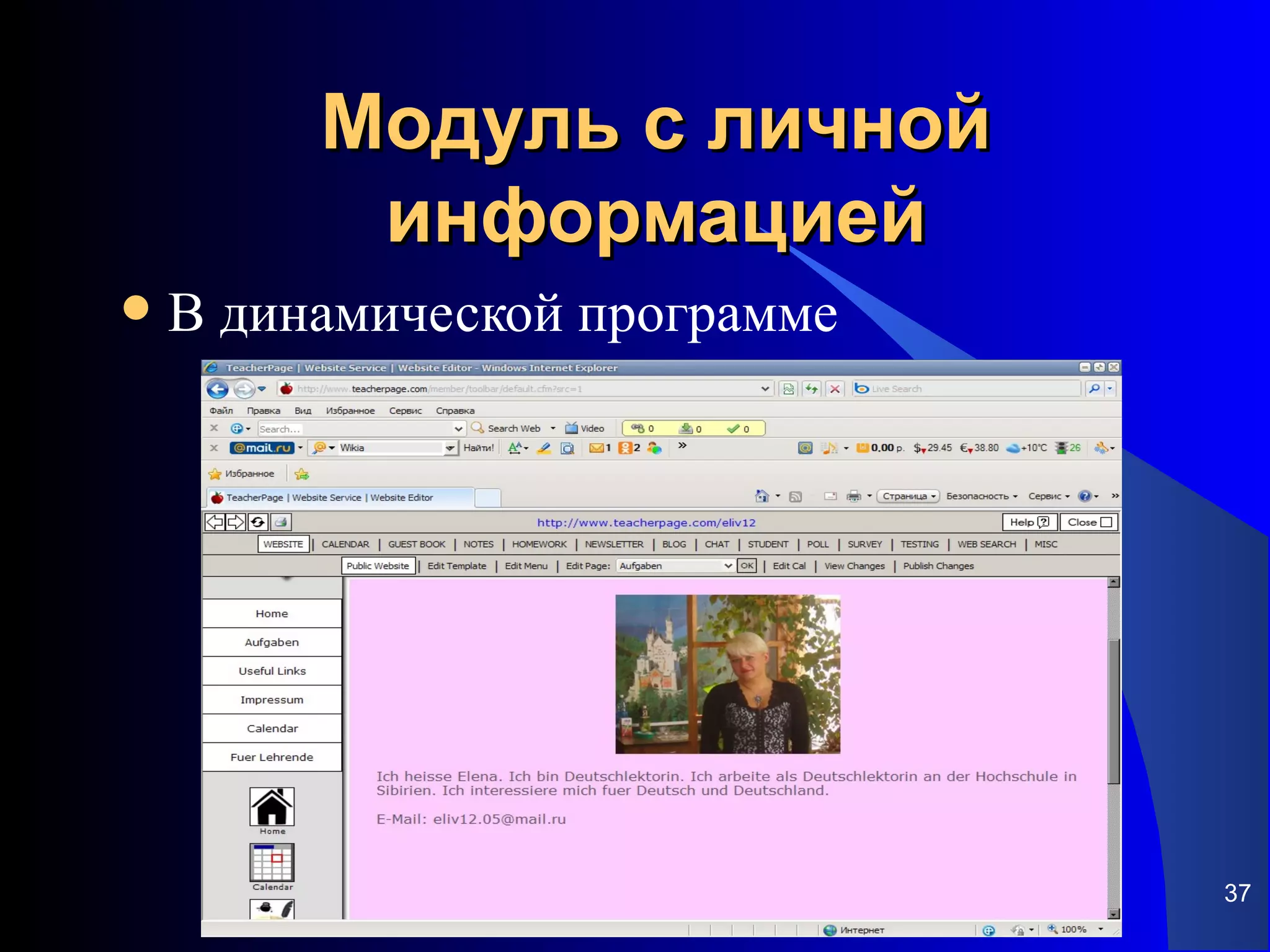1270x952 pixels.
Task: Select the Public Website option
Action: pos(378,566)
